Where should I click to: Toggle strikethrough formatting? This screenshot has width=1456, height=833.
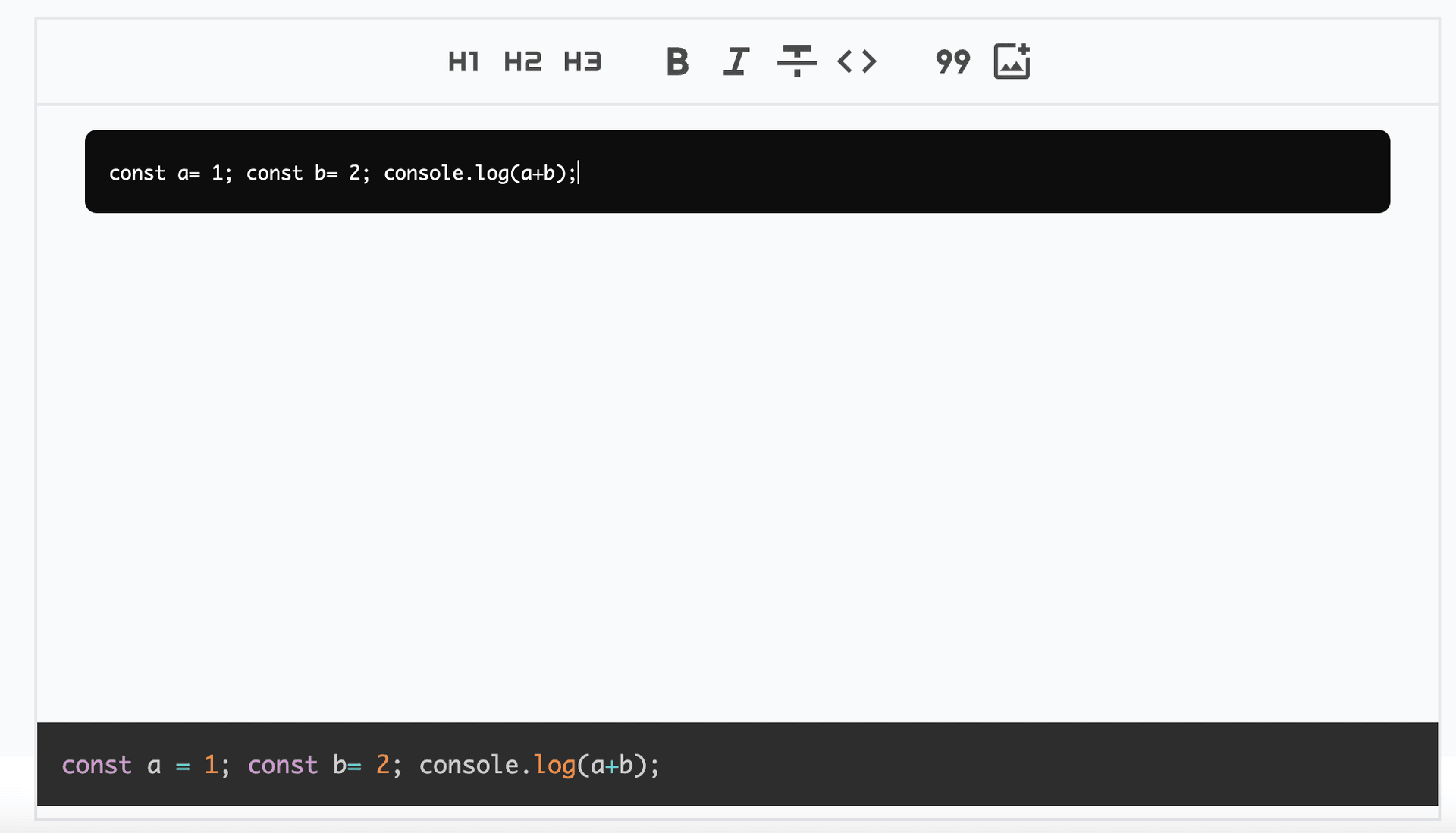coord(796,61)
